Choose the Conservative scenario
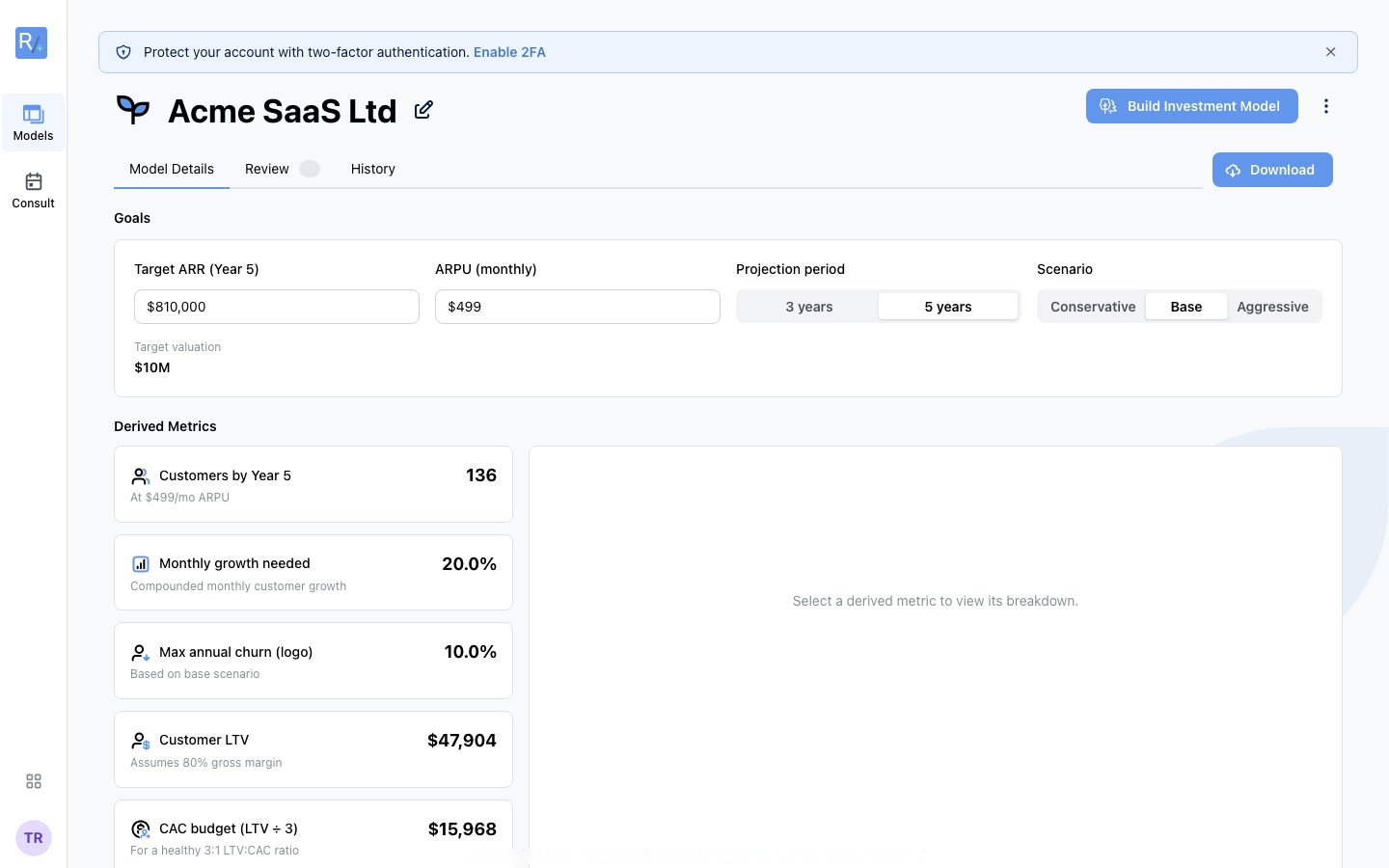This screenshot has width=1389, height=868. pyautogui.click(x=1093, y=307)
